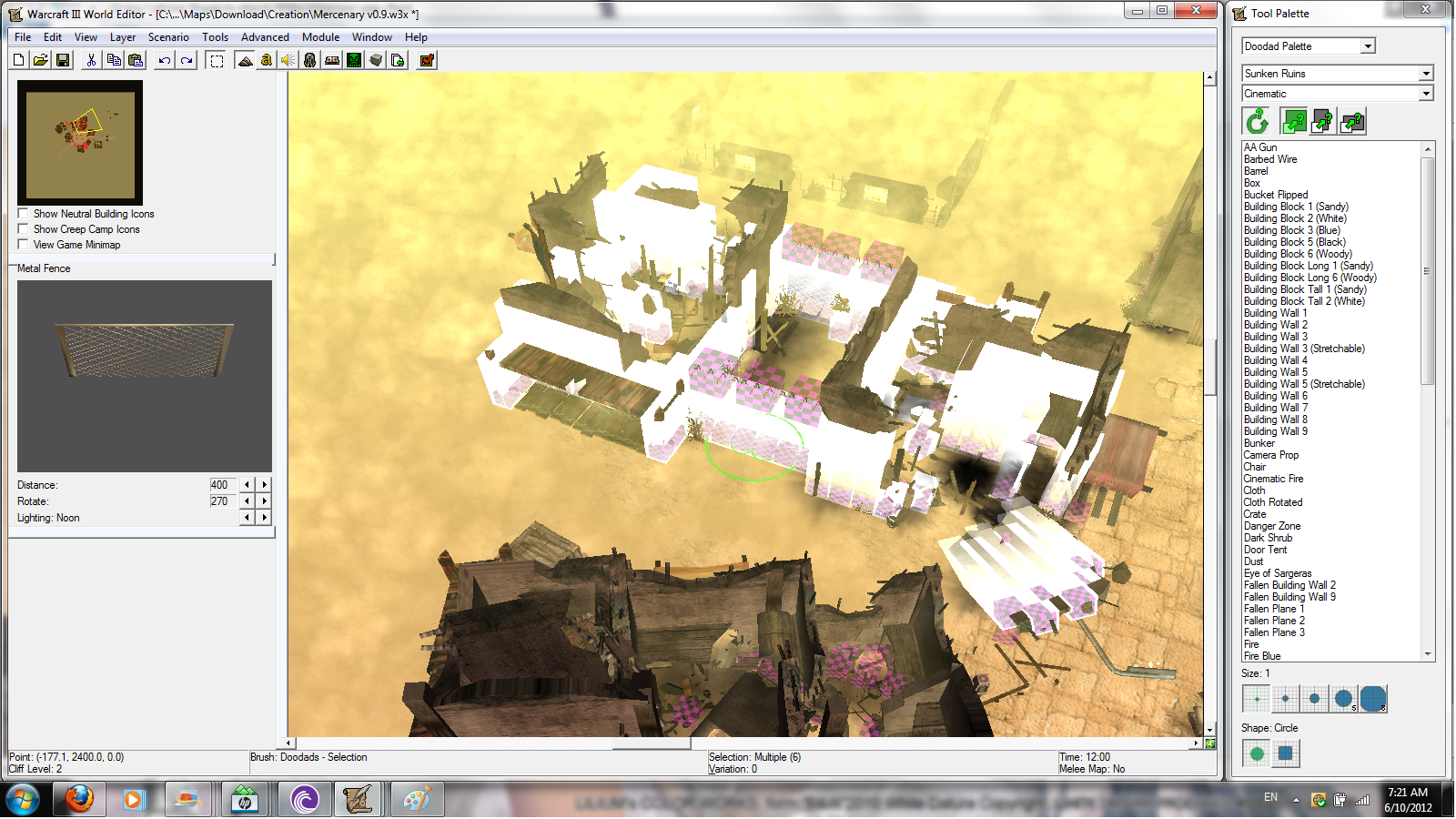Select brush size 5

(x=1343, y=699)
